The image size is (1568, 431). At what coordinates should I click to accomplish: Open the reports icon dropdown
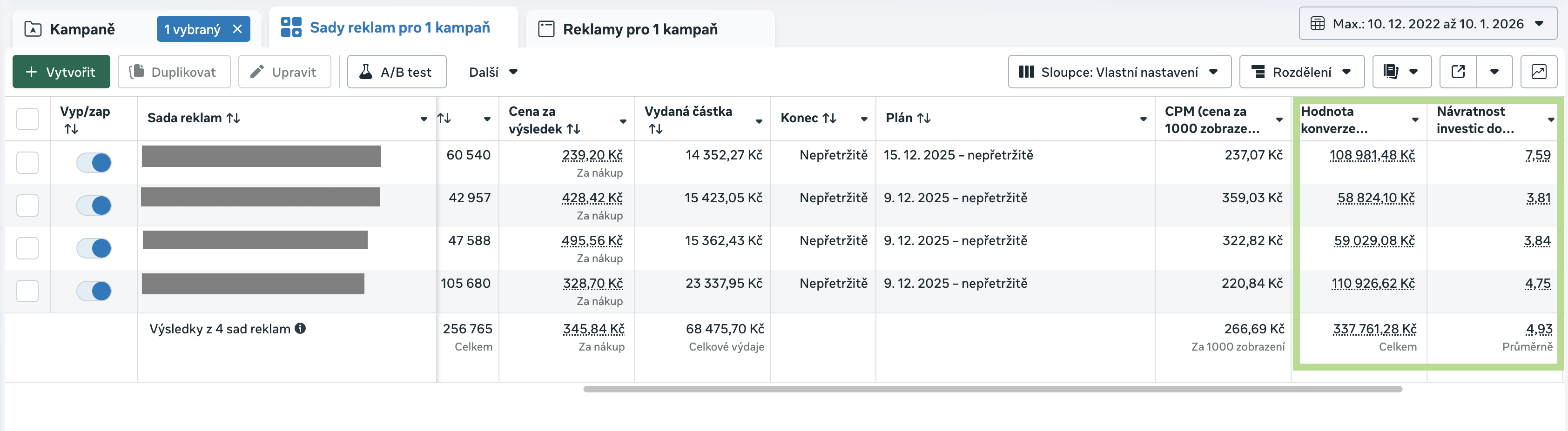[x=1401, y=72]
